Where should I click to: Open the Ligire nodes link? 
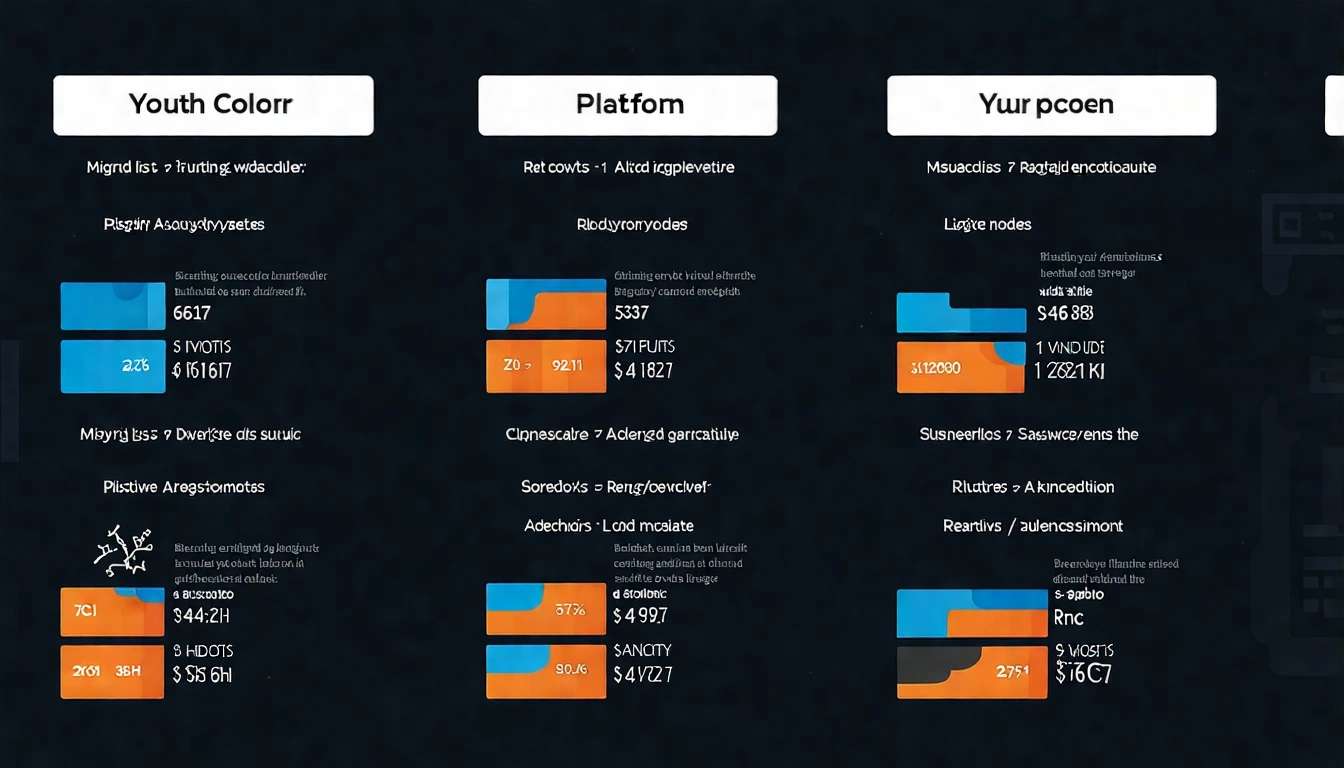[x=987, y=224]
